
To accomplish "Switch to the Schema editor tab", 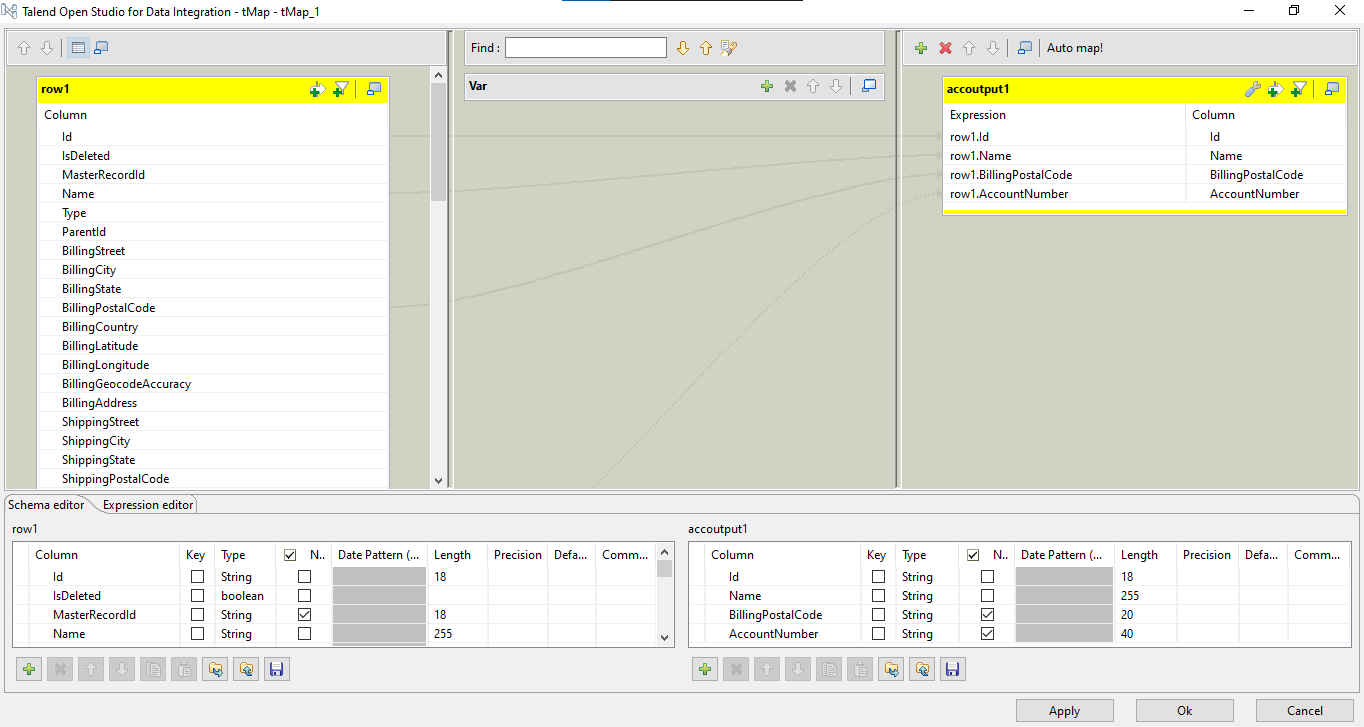I will (x=46, y=505).
